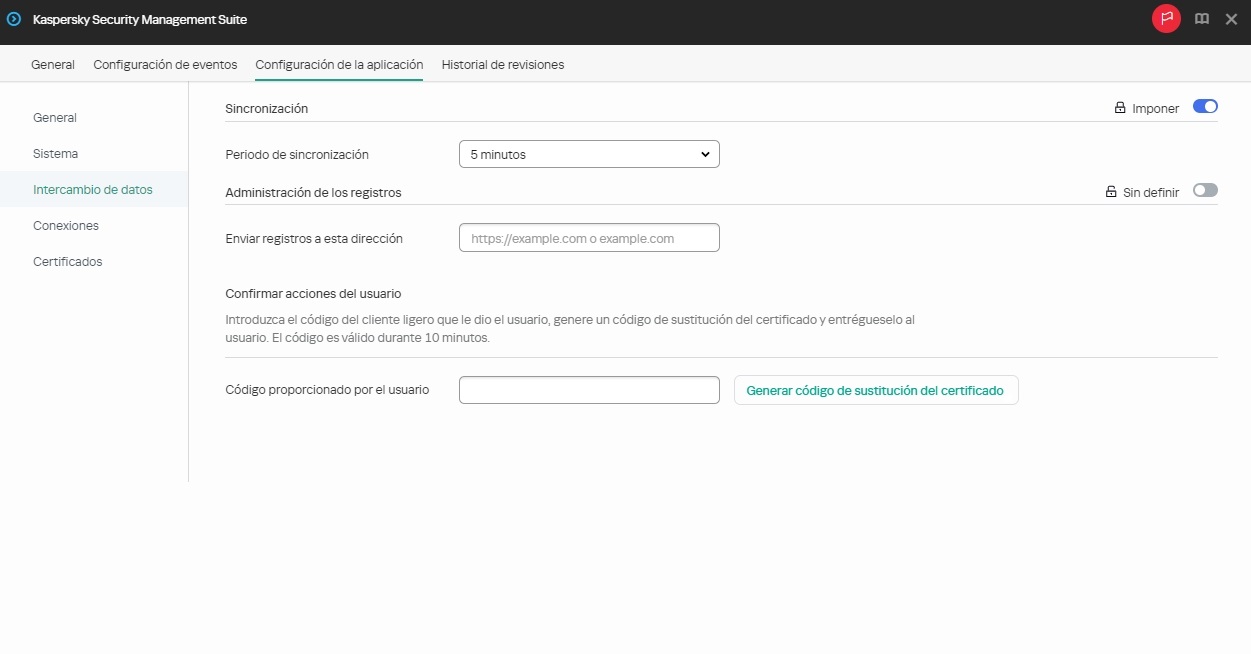Open the help book icon
Screen dimensions: 1251x654
click(x=1202, y=18)
